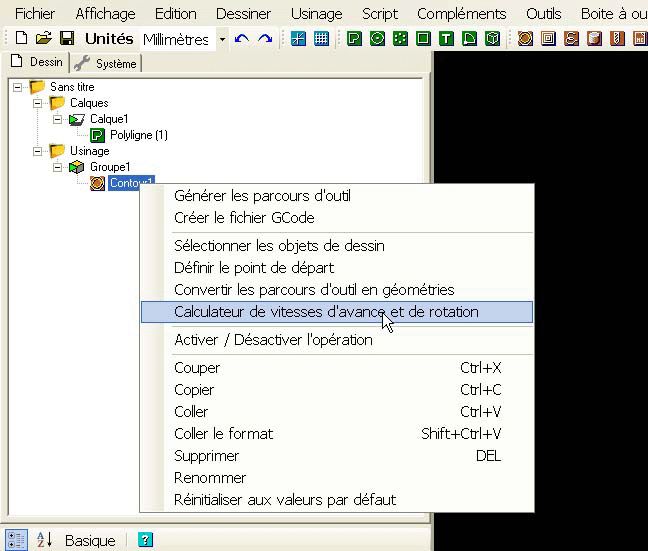Screen dimensions: 648x551
Task: Select the Contour1 operation in the tree
Action: click(x=131, y=183)
